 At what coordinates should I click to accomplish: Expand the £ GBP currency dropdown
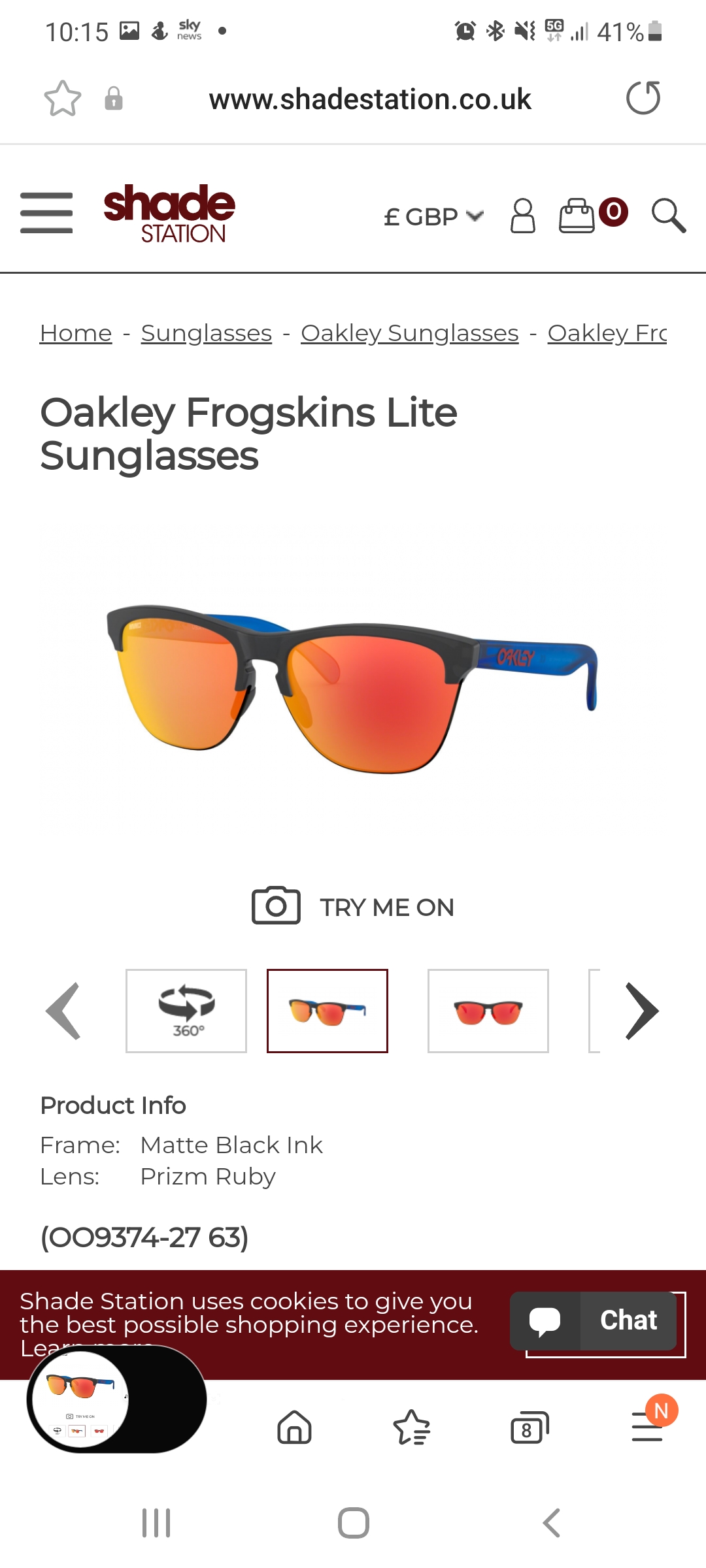click(434, 216)
